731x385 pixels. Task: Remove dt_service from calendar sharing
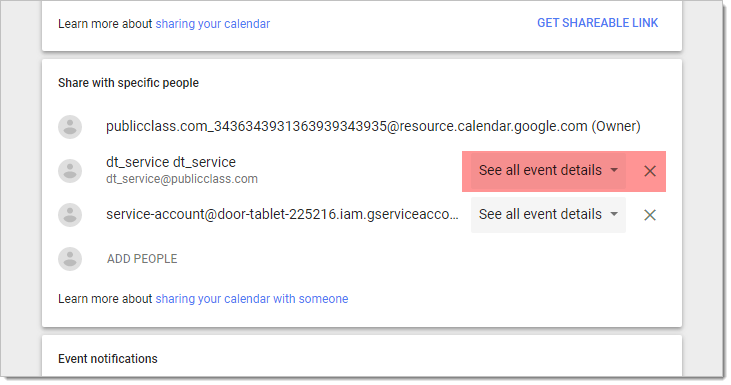[650, 171]
